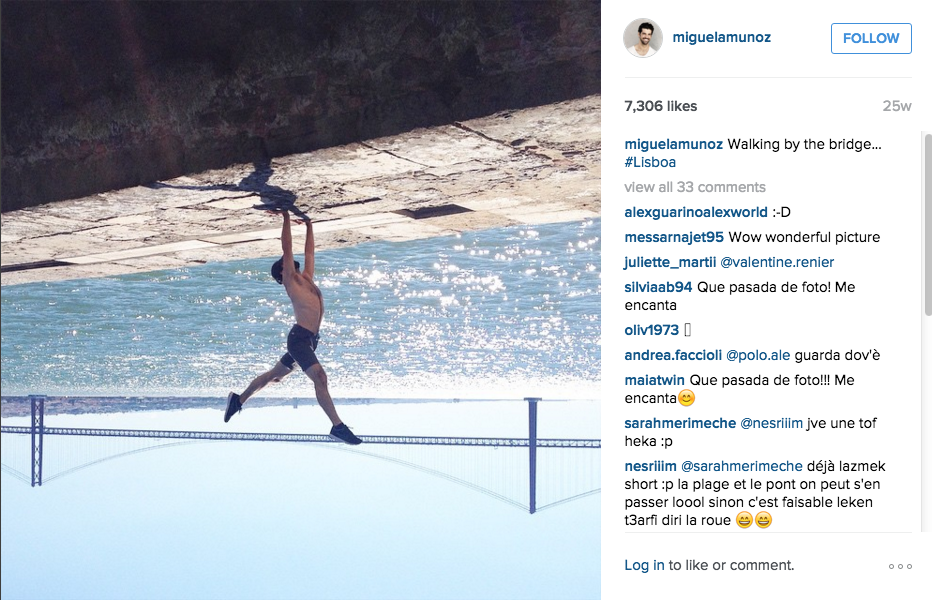The width and height of the screenshot is (932, 600).
Task: Go to silviaab94's profile
Action: pos(658,287)
